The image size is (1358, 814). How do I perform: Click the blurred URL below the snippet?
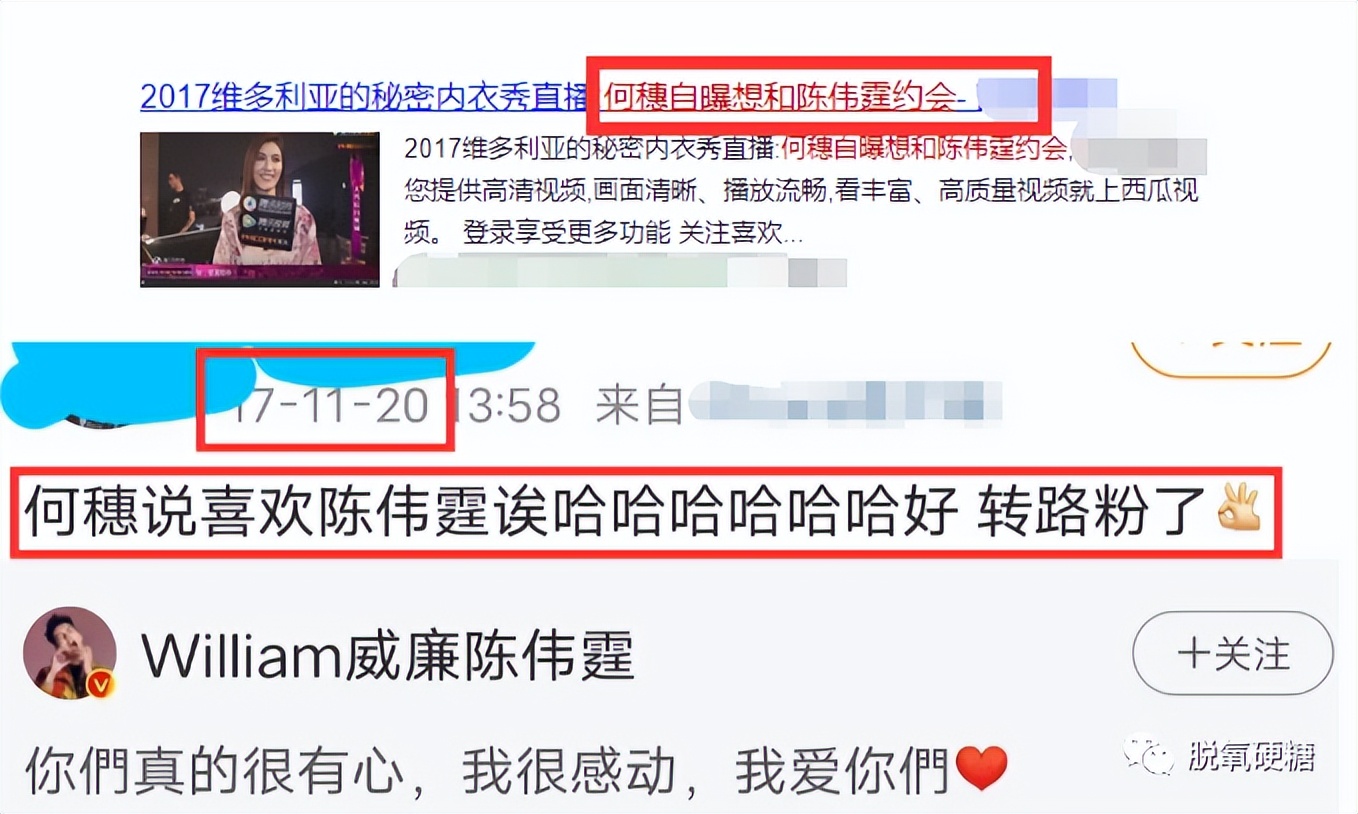pyautogui.click(x=620, y=272)
